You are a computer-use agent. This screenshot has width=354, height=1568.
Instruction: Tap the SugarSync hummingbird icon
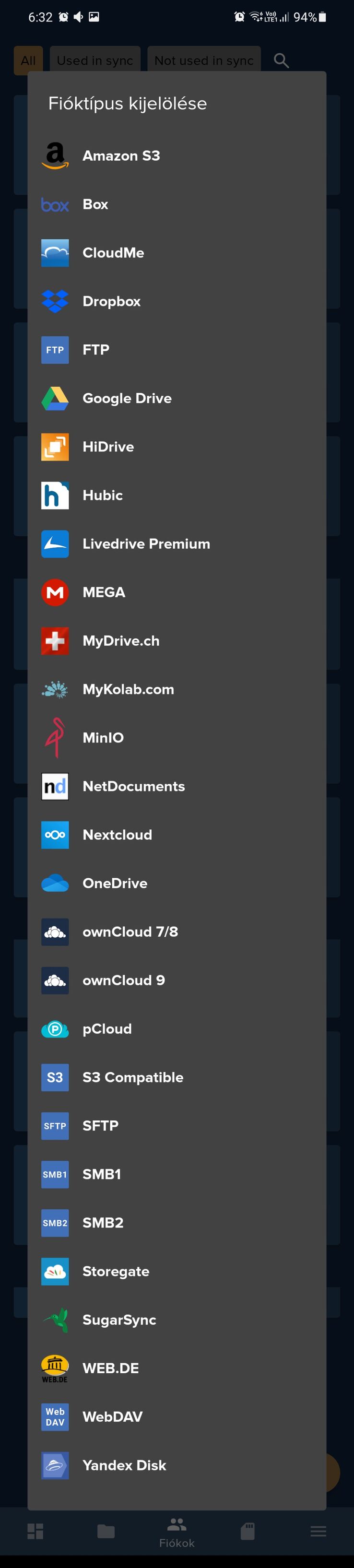pos(55,1320)
